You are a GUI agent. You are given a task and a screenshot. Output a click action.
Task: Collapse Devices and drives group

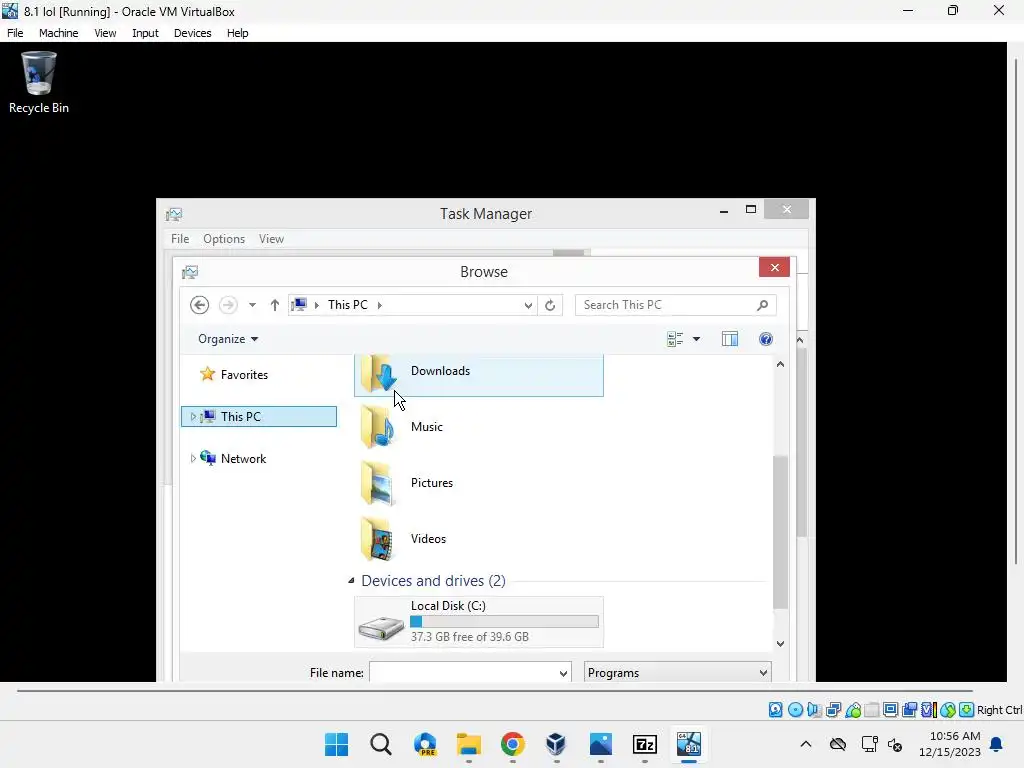click(351, 581)
